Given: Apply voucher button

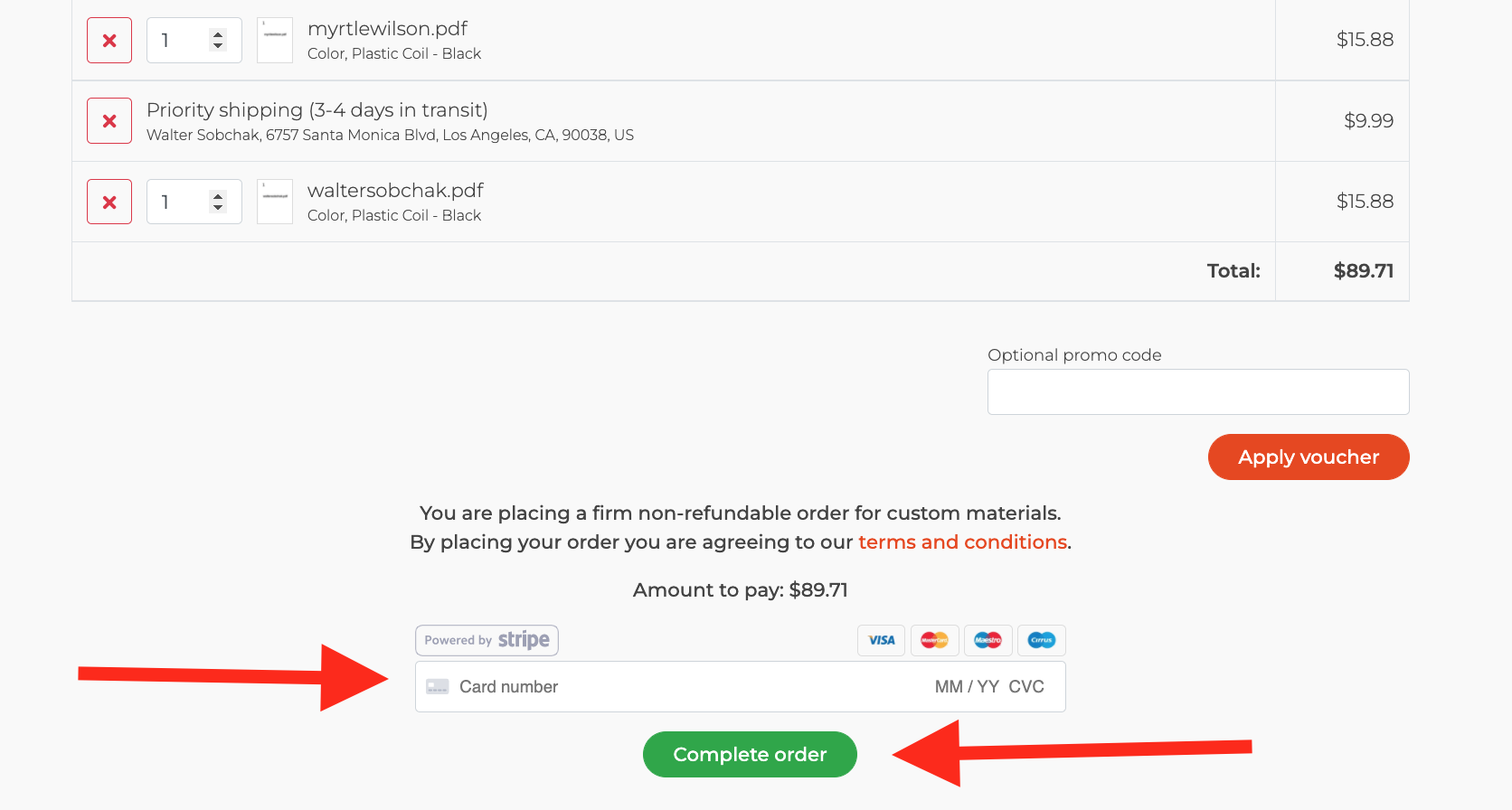Looking at the screenshot, I should [x=1309, y=457].
